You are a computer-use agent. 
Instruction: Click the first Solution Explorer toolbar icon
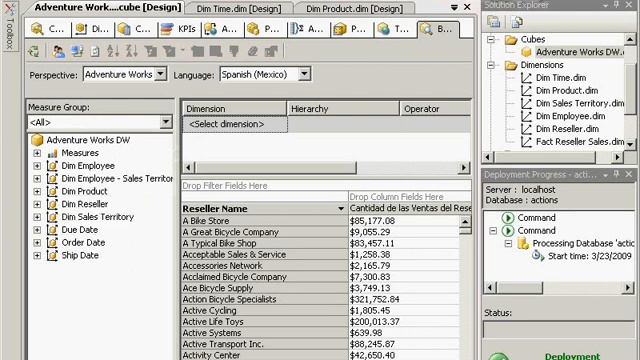tap(494, 22)
